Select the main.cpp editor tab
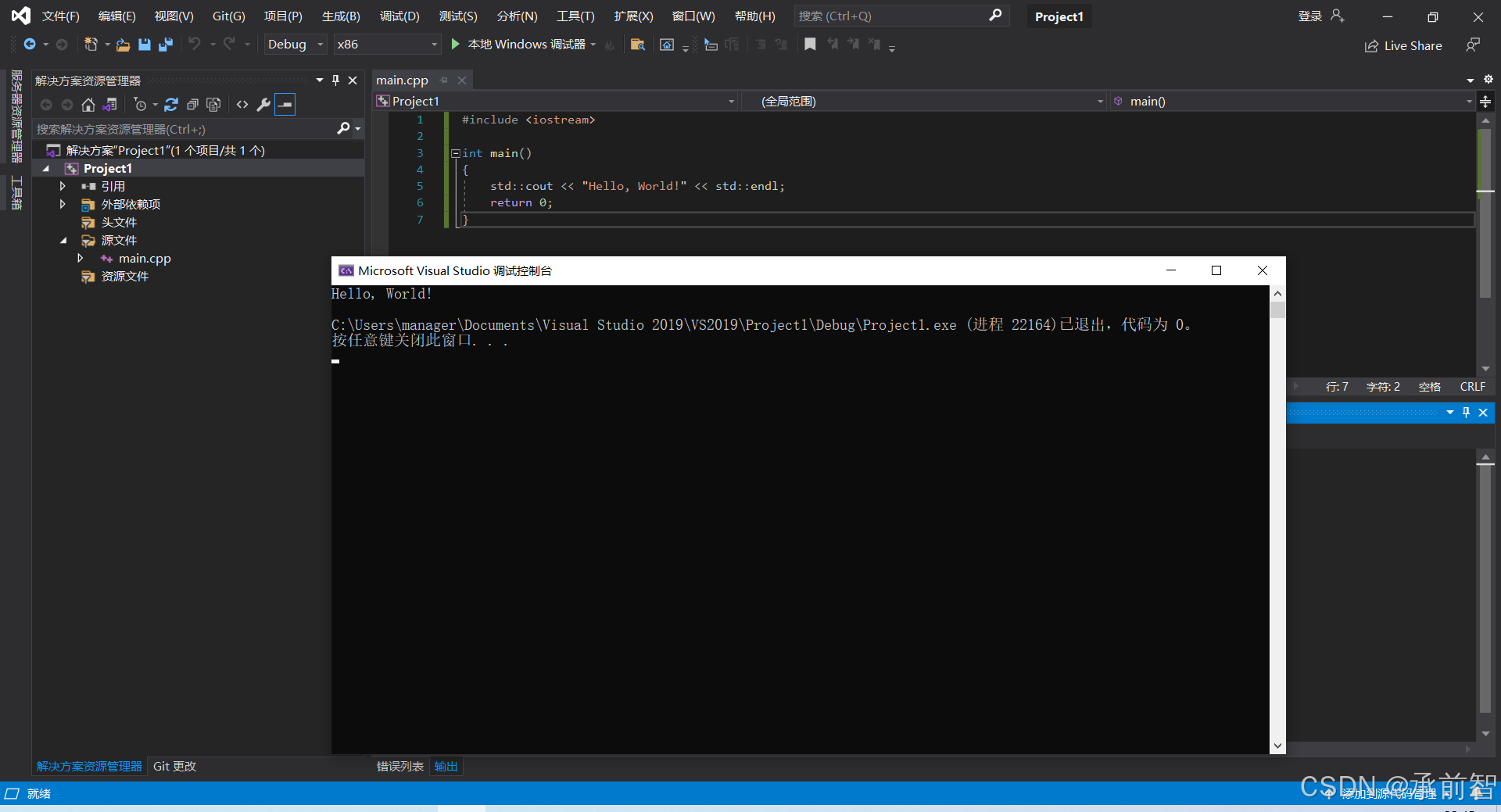1501x812 pixels. 402,80
